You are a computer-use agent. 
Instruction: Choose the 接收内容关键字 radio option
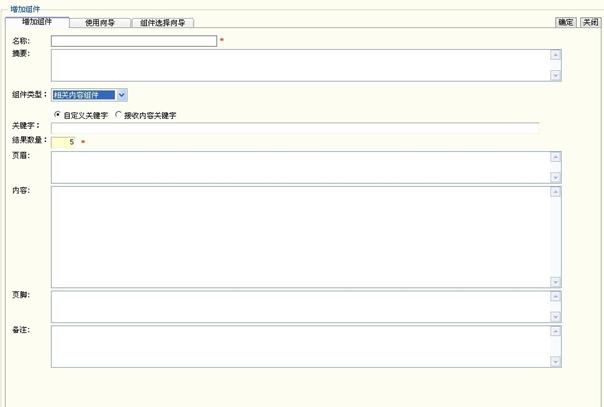[118, 115]
